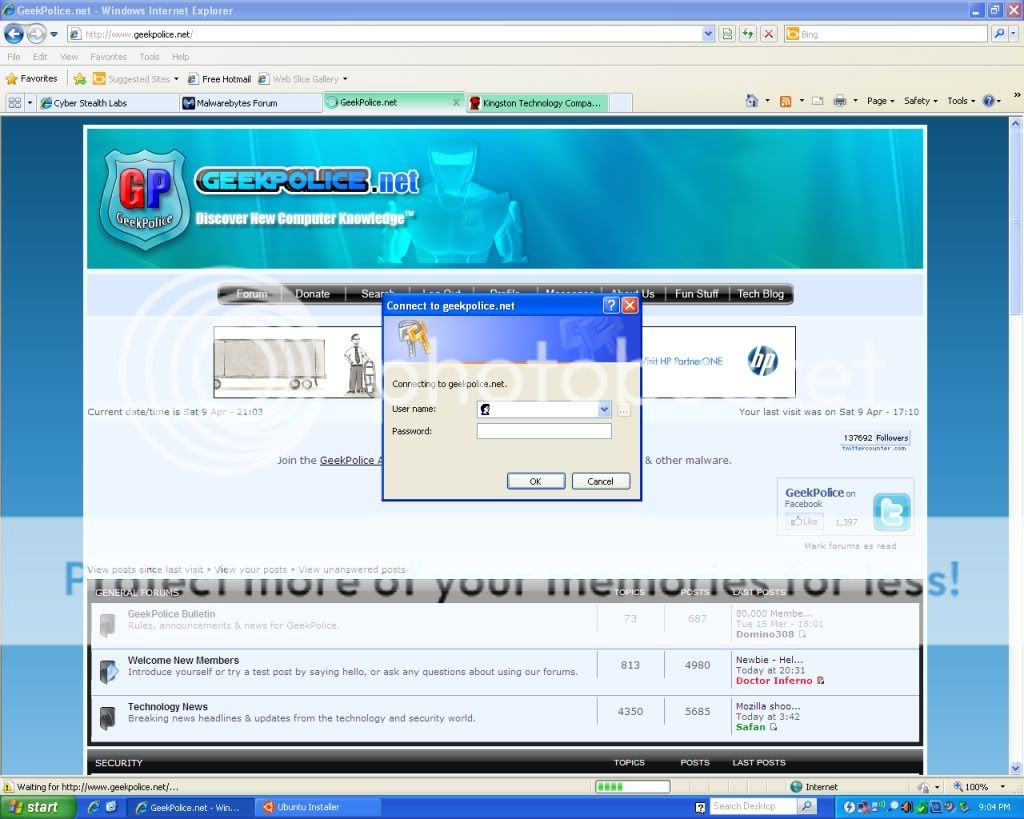Switch to the Cyber Stealth Labs tab
Viewport: 1024px width, 819px height.
pyautogui.click(x=107, y=103)
